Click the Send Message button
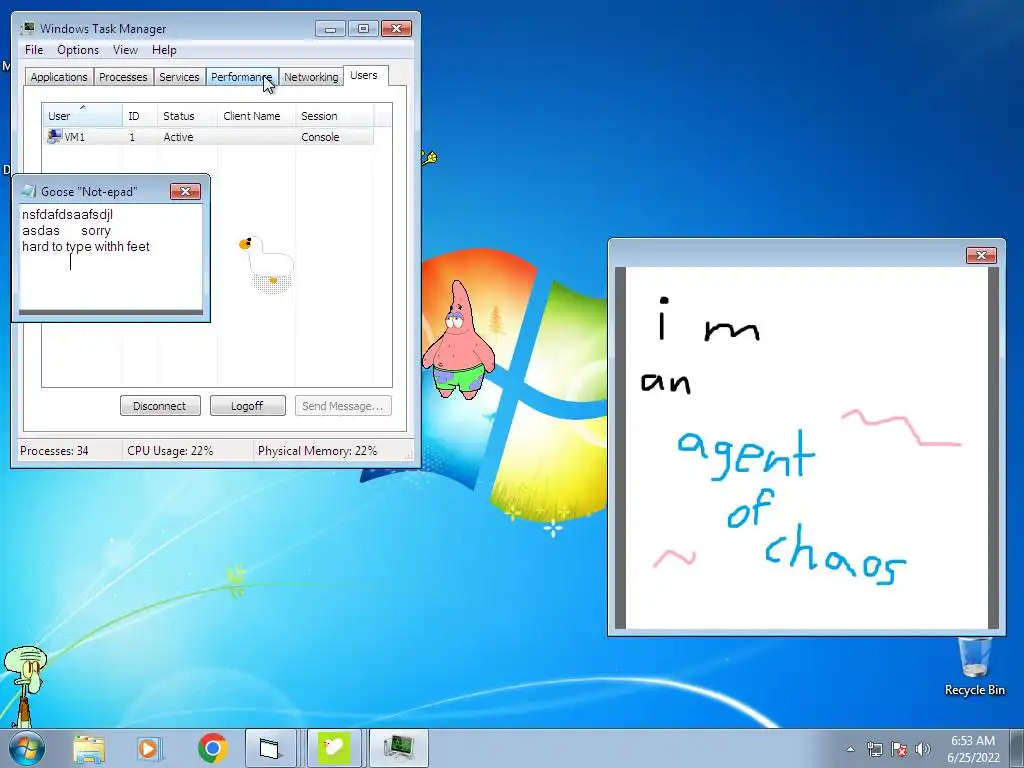1024x768 pixels. tap(343, 406)
